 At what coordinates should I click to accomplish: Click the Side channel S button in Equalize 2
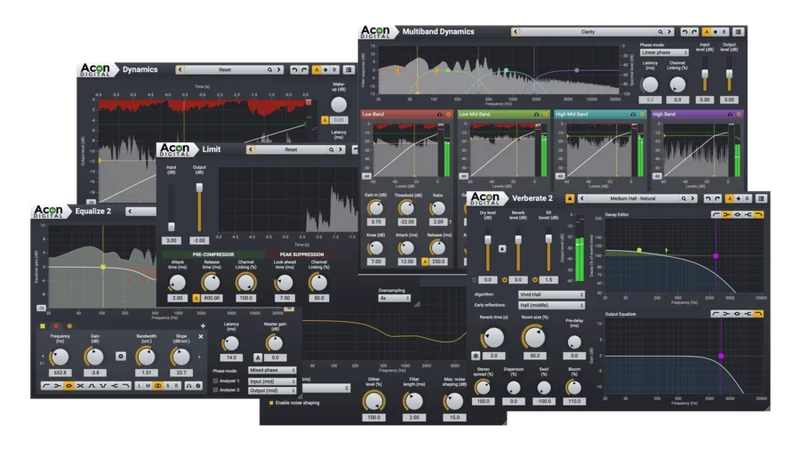168,386
